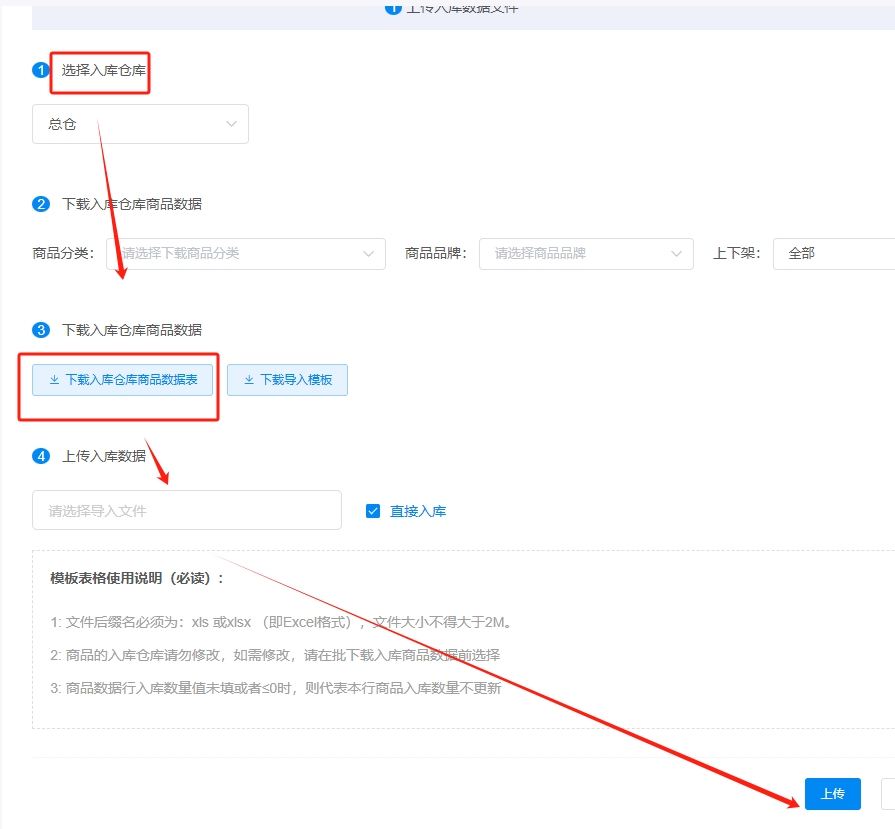Toggle the 直接入库 checkbox

tap(373, 511)
